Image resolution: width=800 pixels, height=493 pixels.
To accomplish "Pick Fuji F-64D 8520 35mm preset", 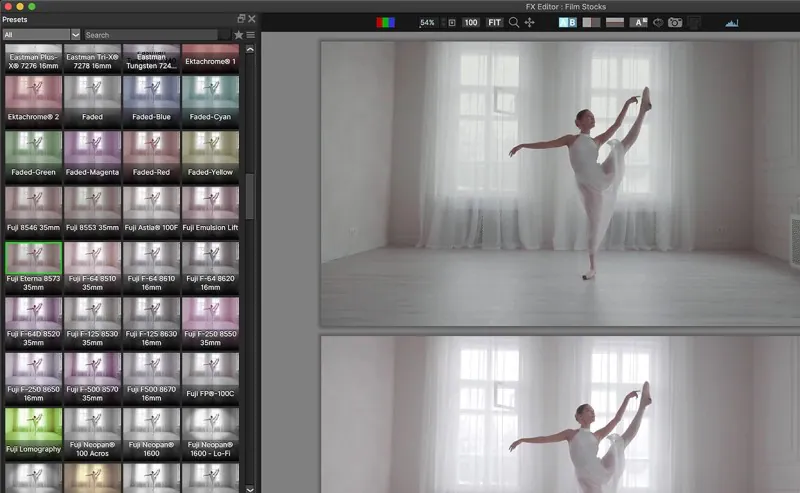I will pyautogui.click(x=33, y=323).
